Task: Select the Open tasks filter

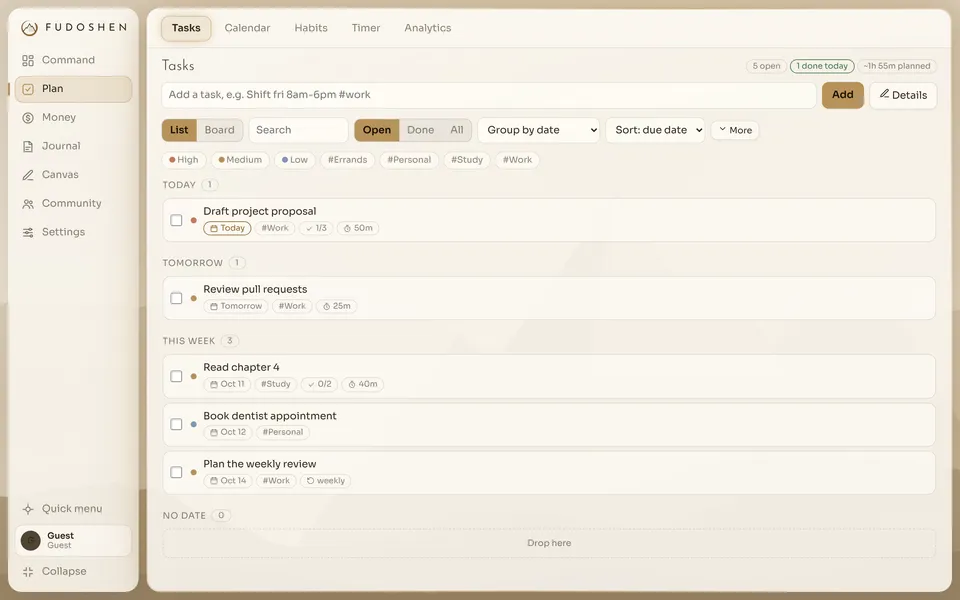Action: point(377,130)
